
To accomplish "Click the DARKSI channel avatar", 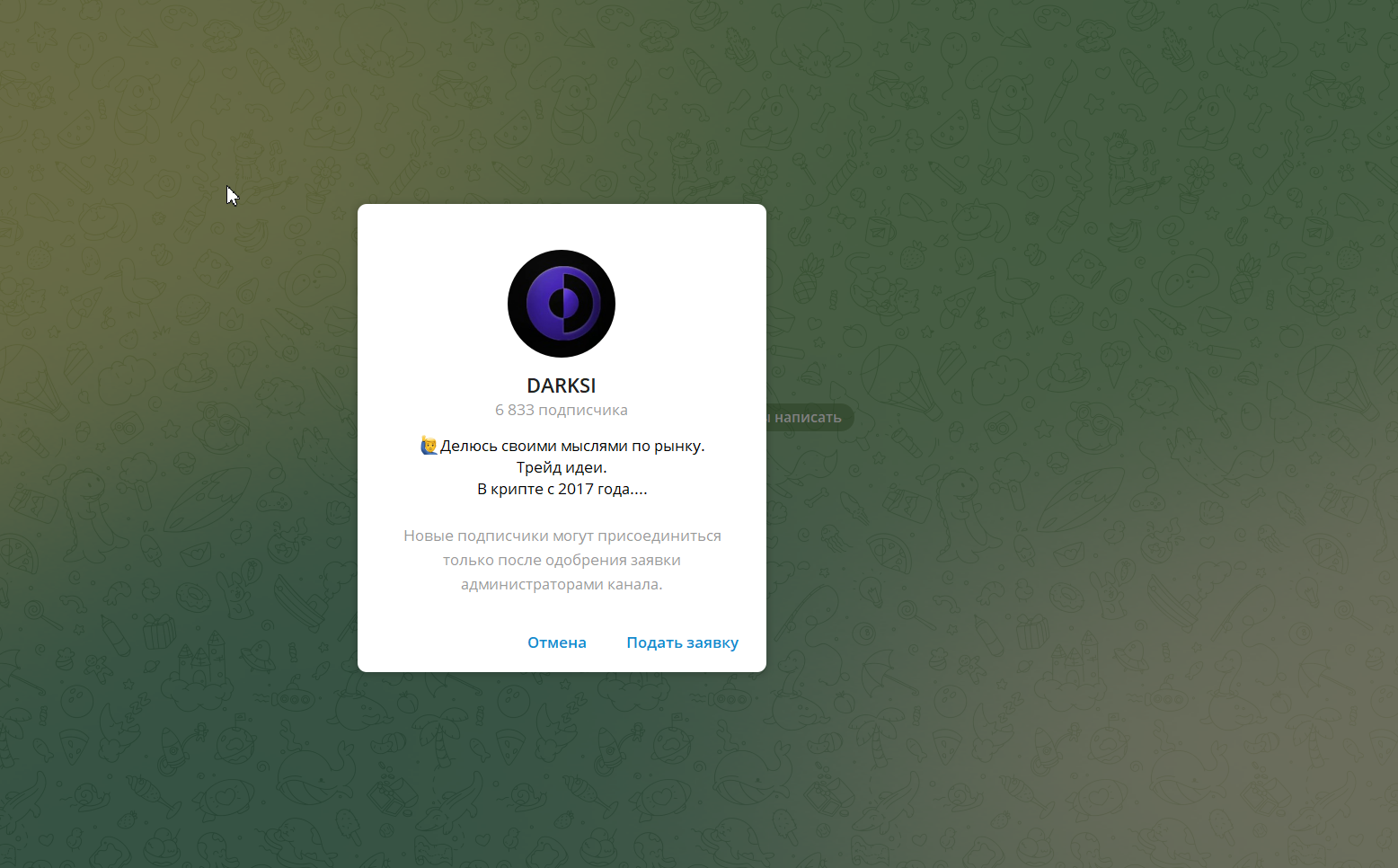I will tap(562, 304).
